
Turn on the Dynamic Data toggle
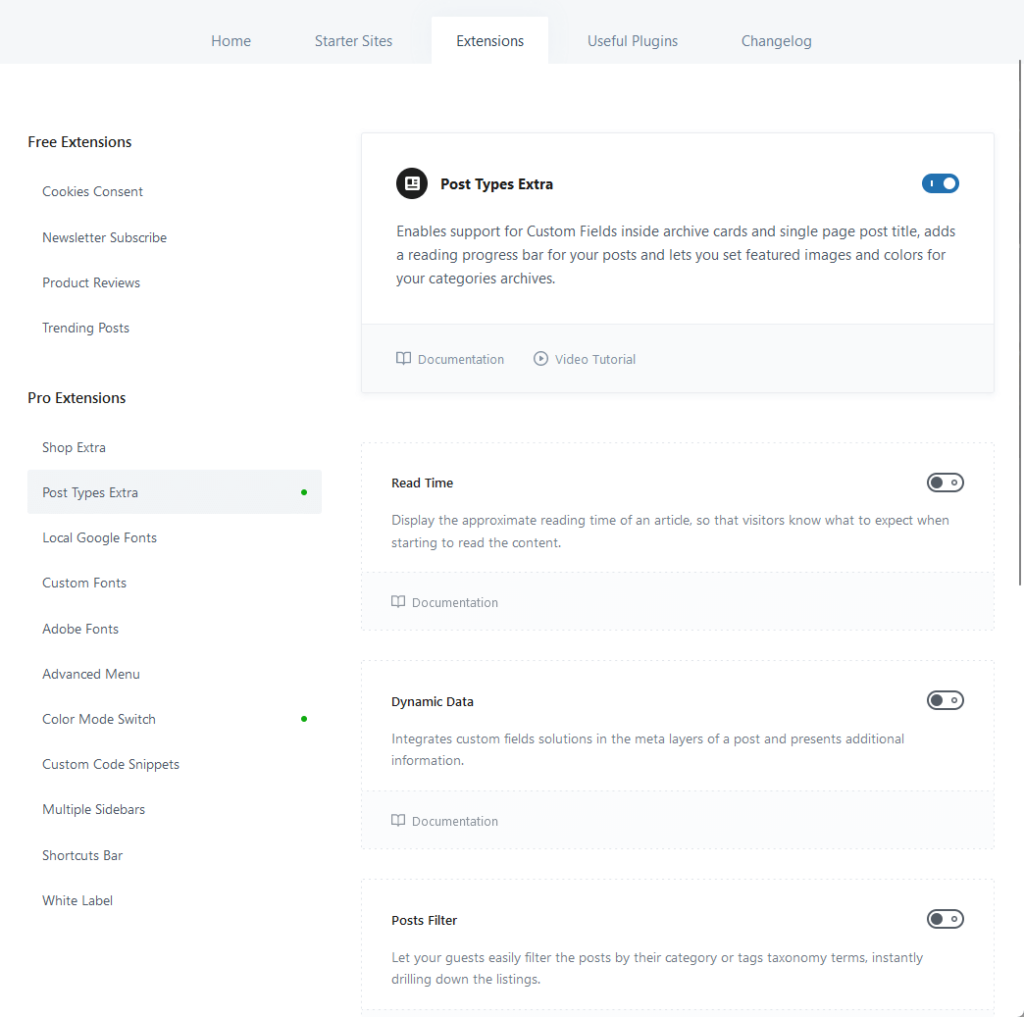[x=944, y=700]
